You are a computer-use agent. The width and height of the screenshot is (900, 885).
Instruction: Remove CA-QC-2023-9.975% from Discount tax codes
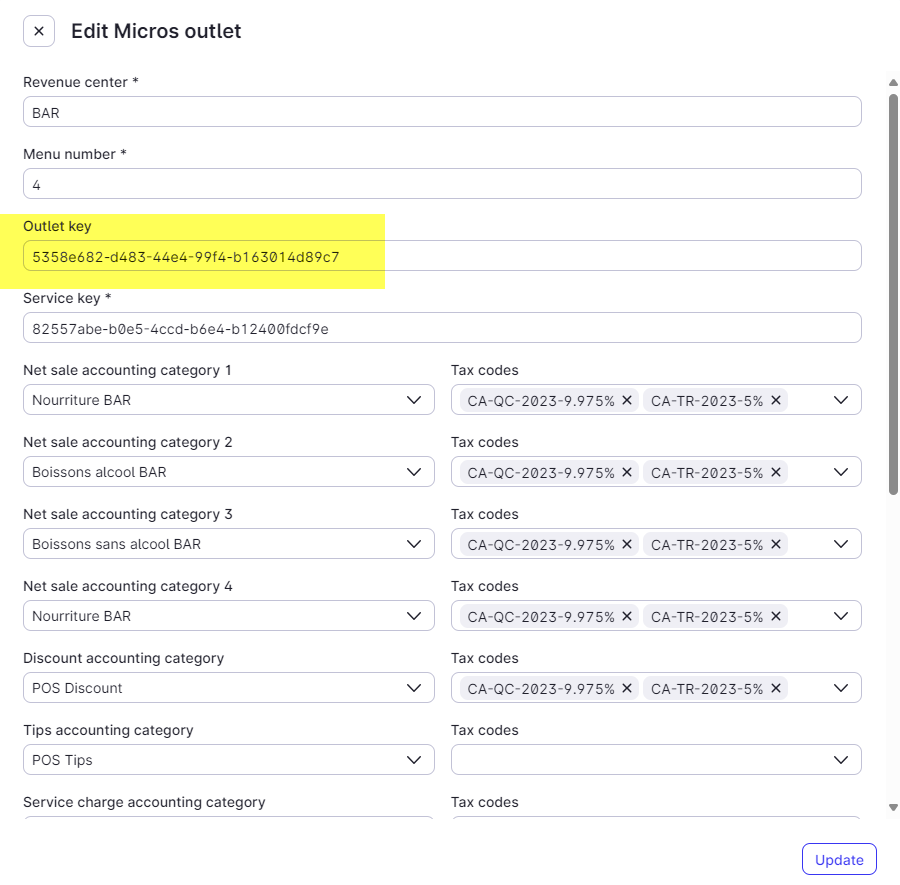tap(627, 687)
